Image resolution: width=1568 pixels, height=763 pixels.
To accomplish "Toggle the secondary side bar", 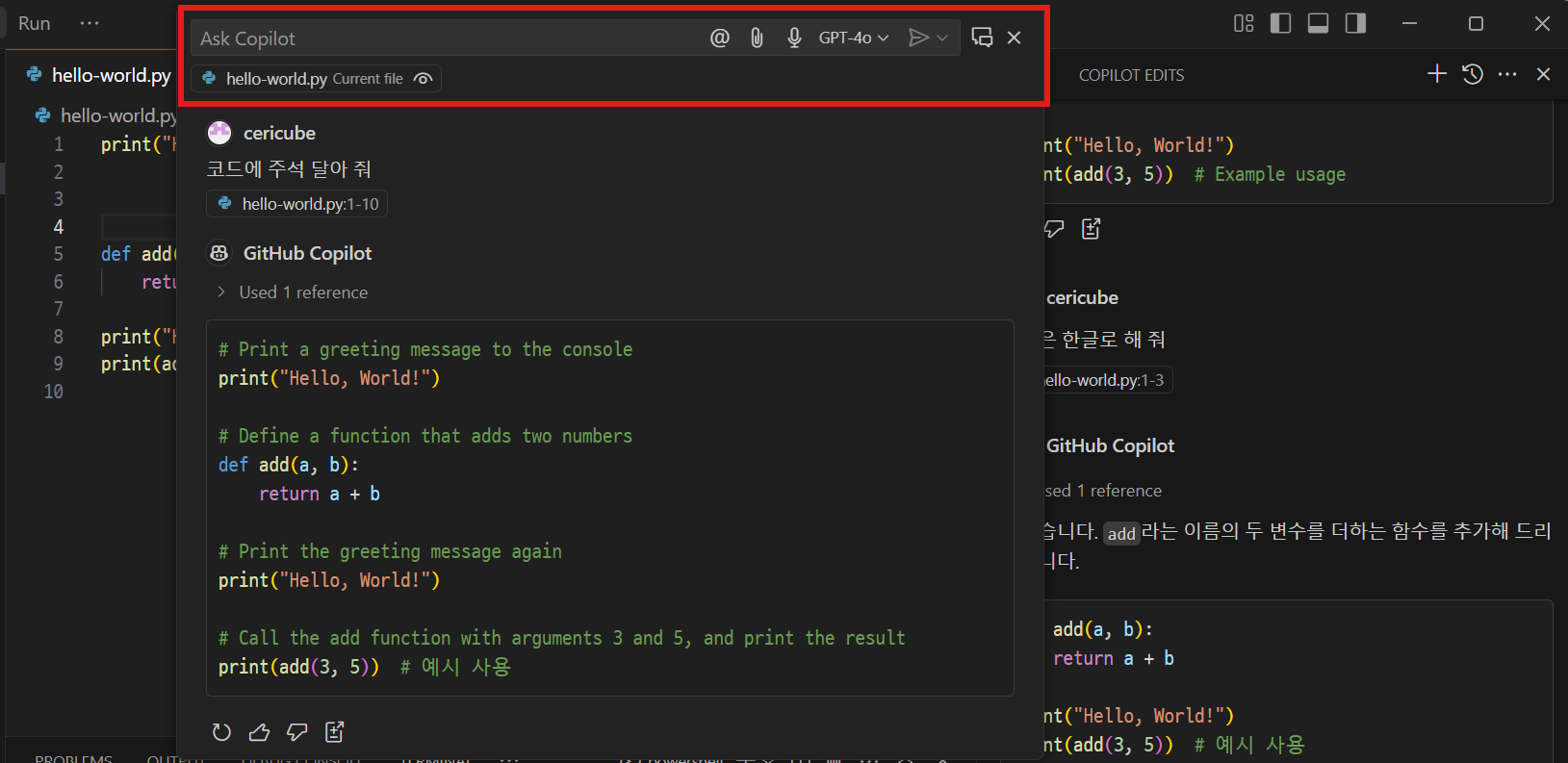I will 1355,23.
